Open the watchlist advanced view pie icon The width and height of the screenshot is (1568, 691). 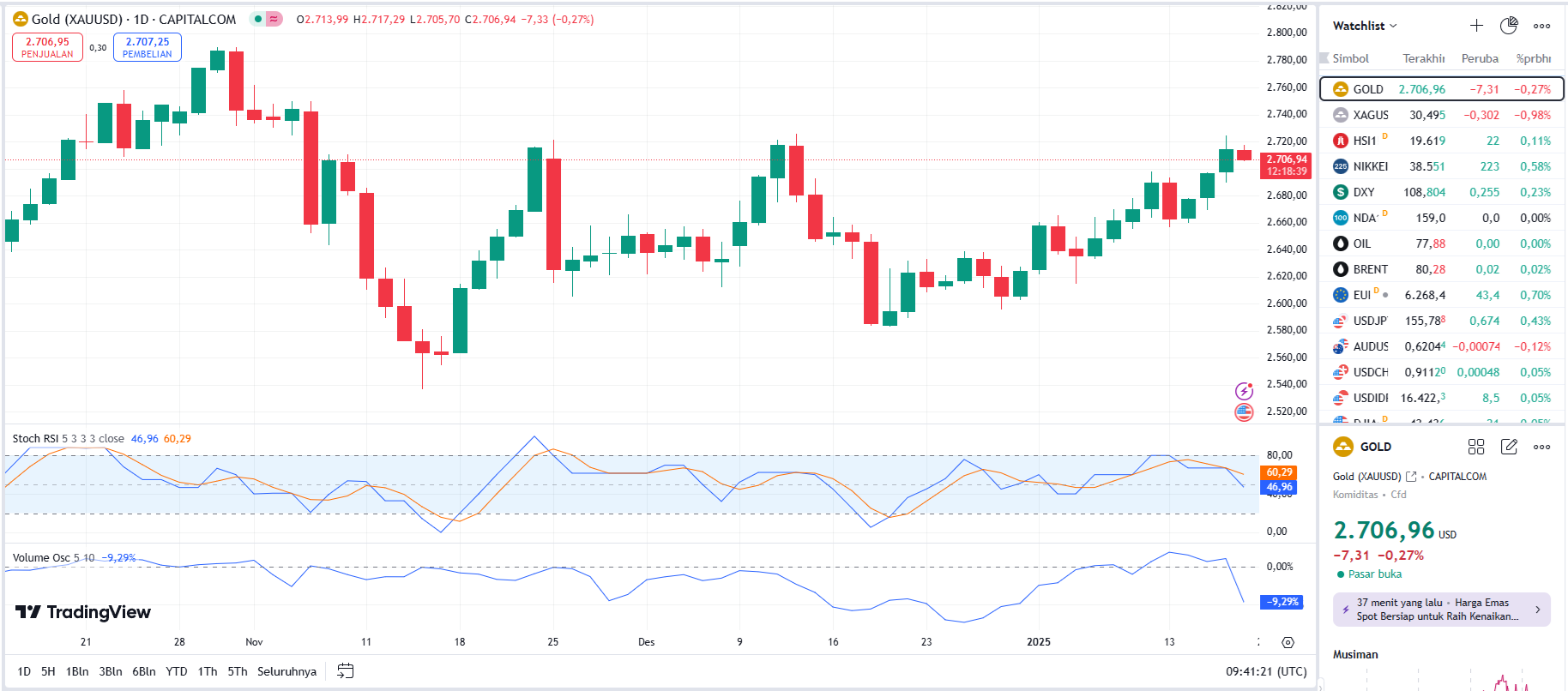[1509, 26]
